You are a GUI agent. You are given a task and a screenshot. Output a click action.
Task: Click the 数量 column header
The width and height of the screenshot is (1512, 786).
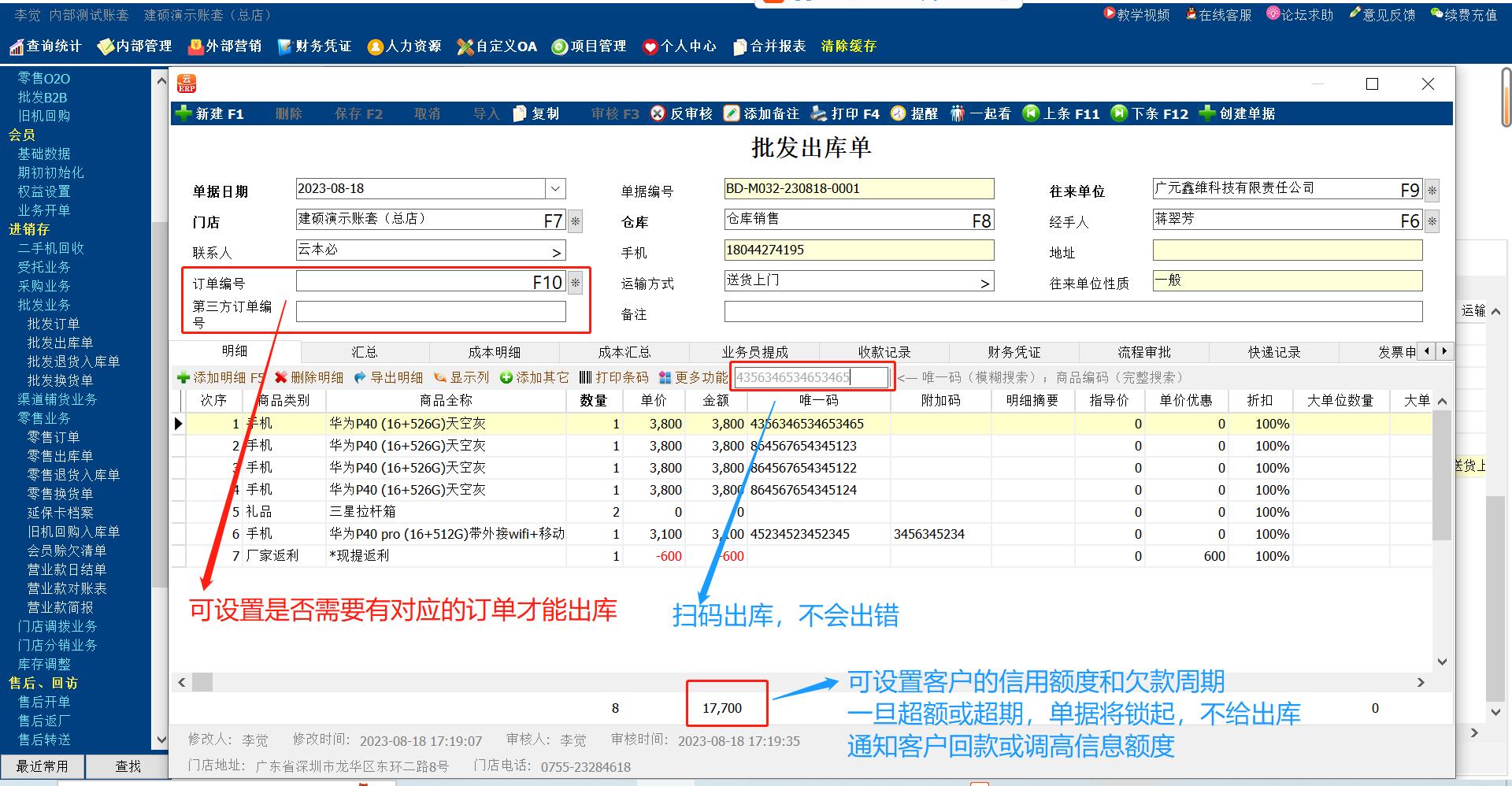(594, 401)
